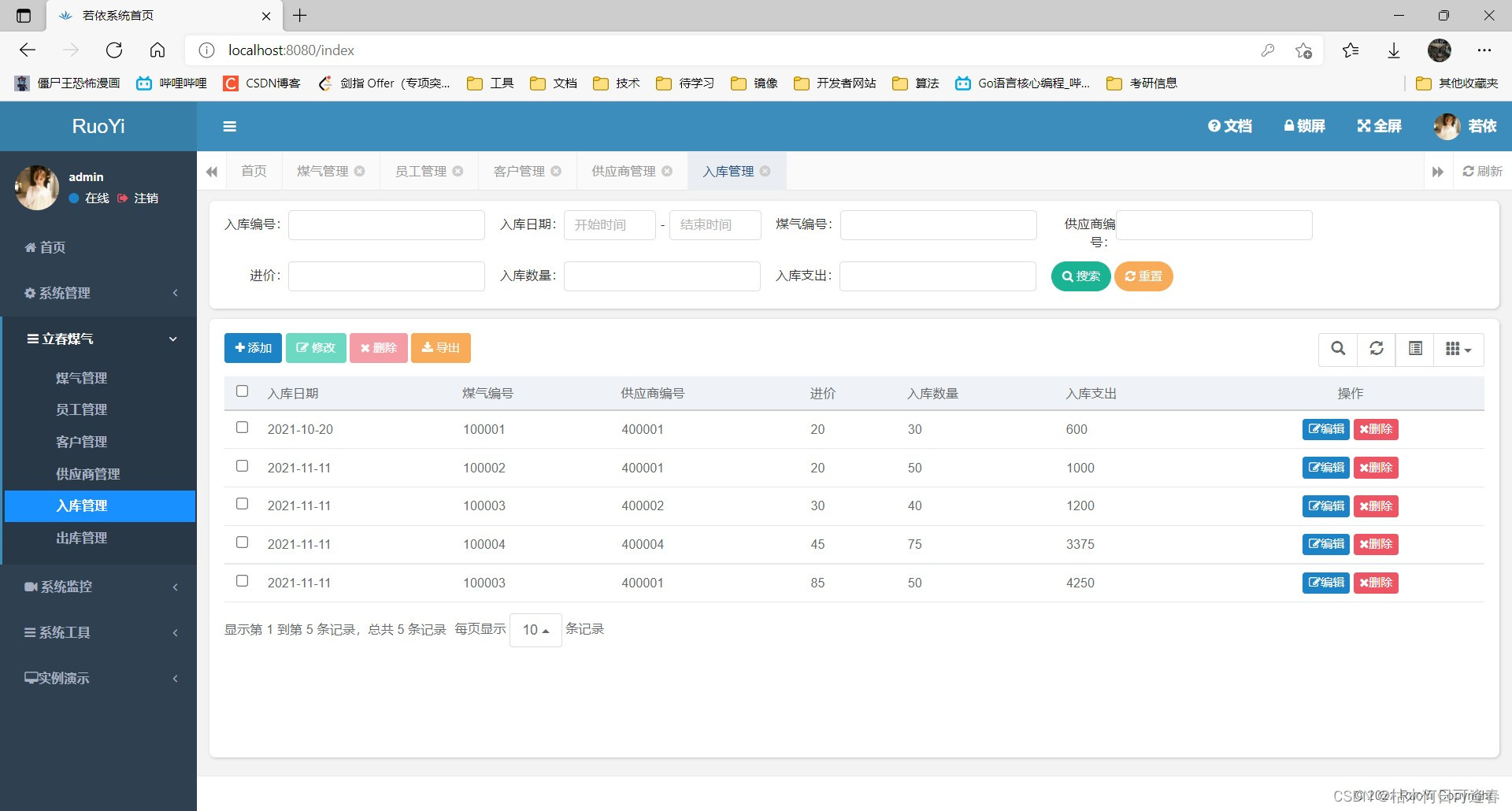Toggle the select-all checkbox in table header
The height and width of the screenshot is (811, 1512).
[242, 391]
